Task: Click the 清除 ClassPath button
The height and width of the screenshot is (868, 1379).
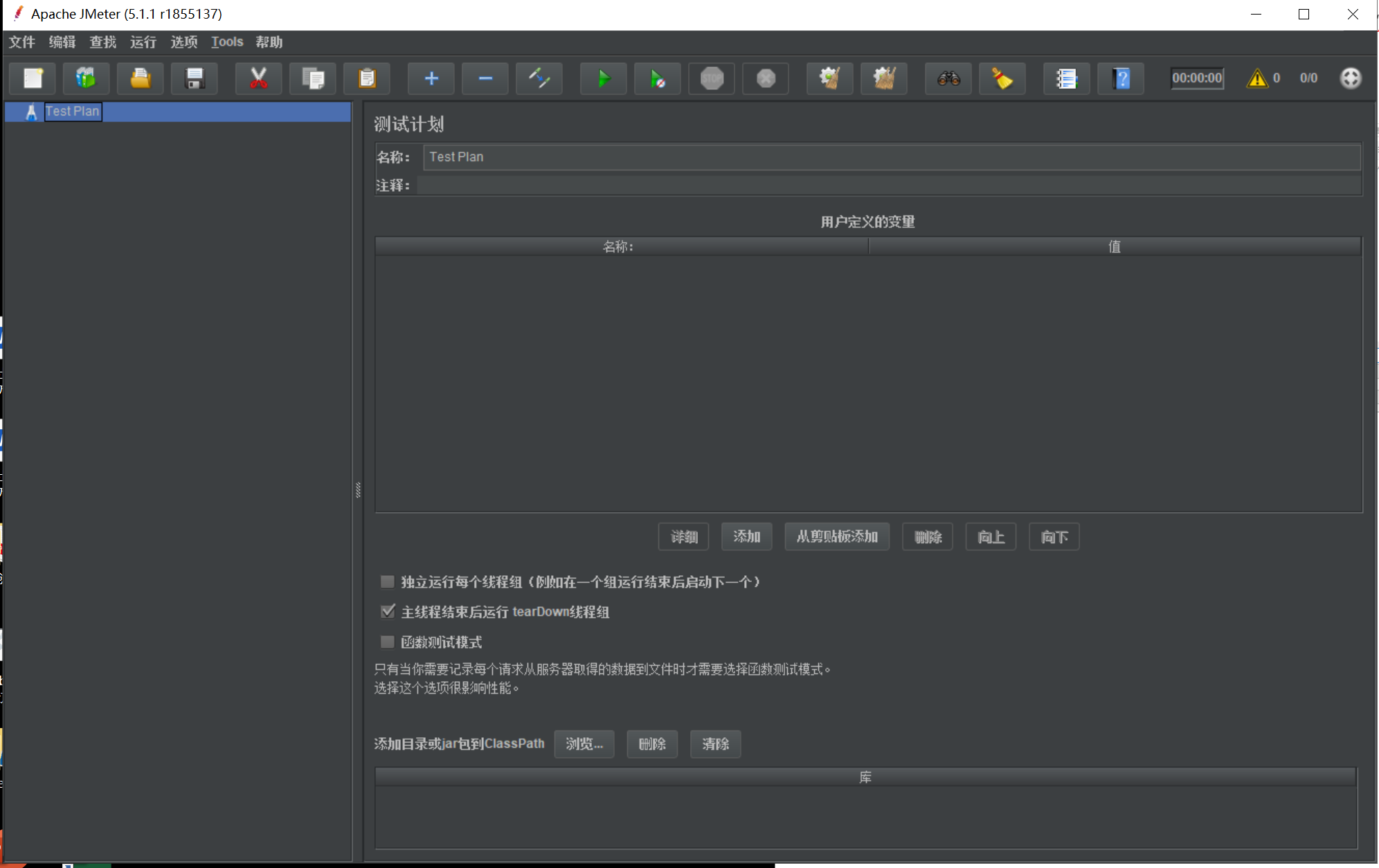Action: coord(716,744)
